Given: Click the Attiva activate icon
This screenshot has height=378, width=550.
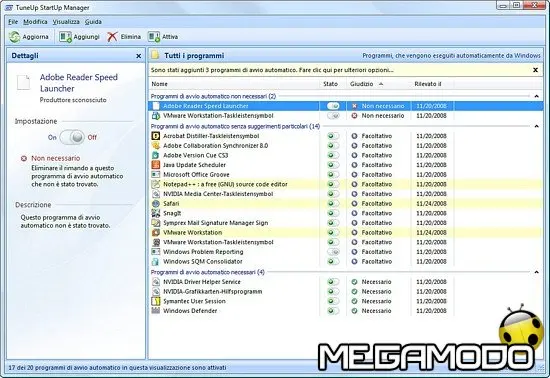Looking at the screenshot, I should click(154, 37).
